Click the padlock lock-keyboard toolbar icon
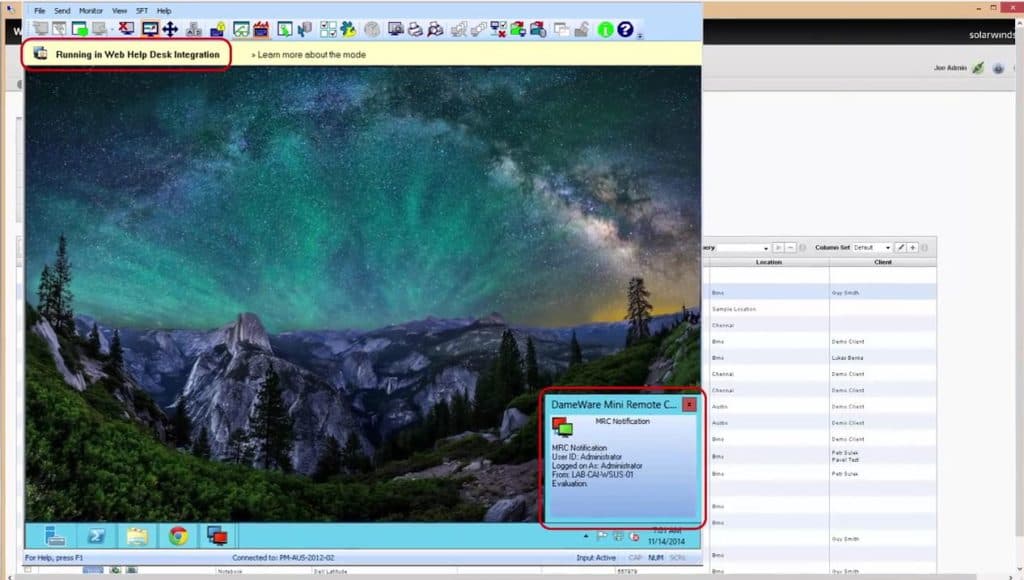Screen dimensions: 1024x580 click(x=217, y=29)
